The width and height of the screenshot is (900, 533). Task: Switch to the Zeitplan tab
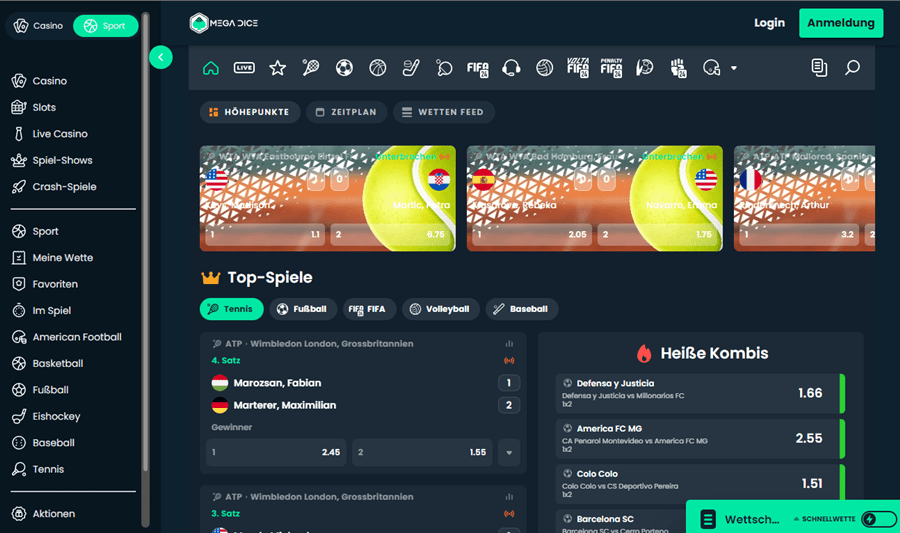pyautogui.click(x=346, y=112)
